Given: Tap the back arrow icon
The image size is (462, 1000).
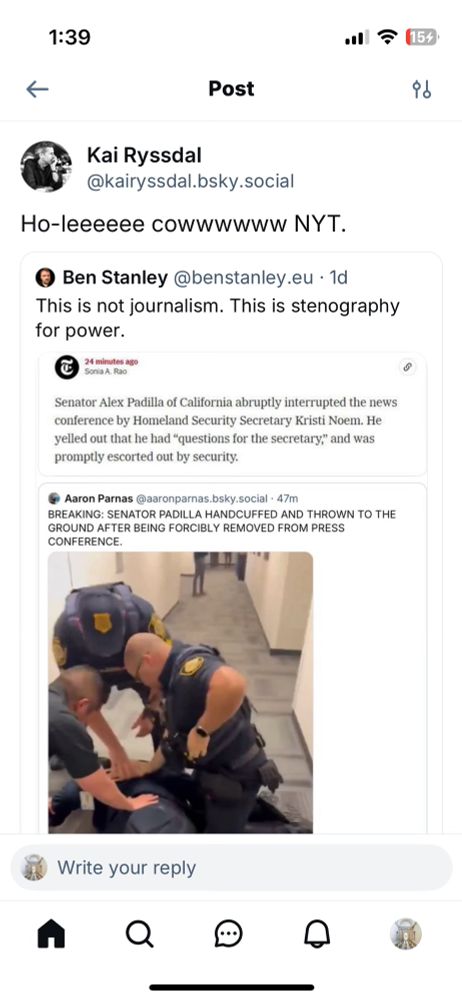Looking at the screenshot, I should [x=38, y=89].
